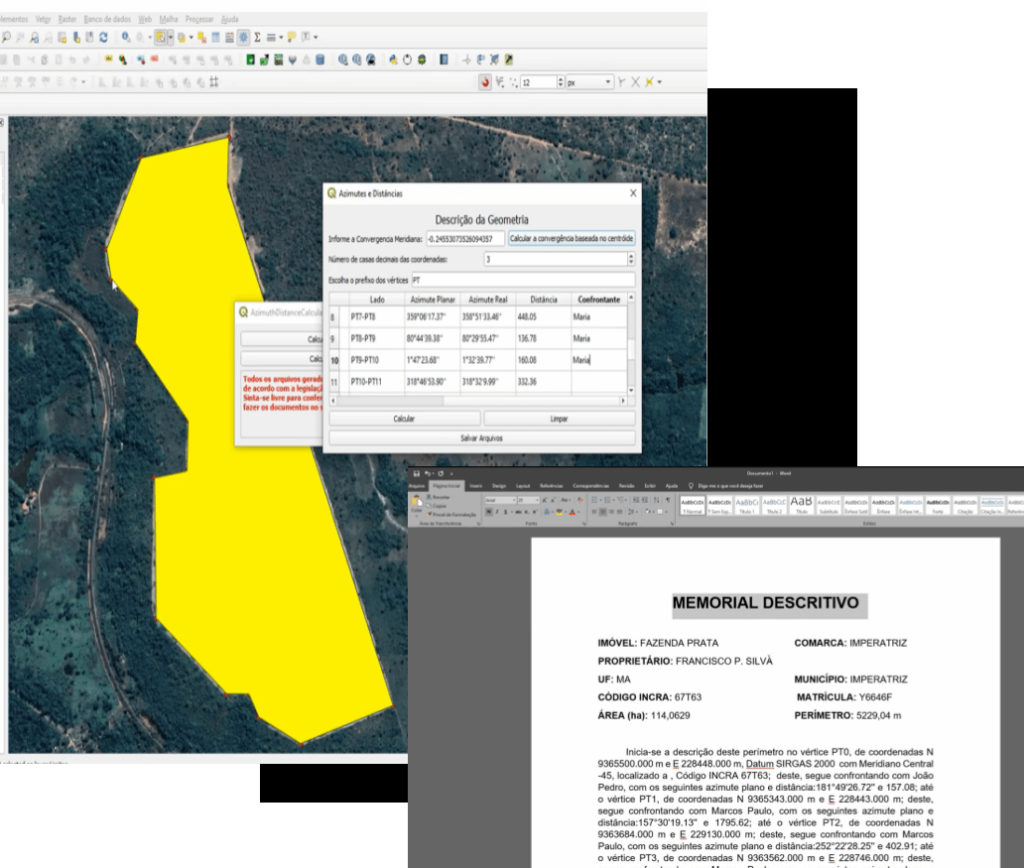Switch to the Layout tab in Word

click(x=523, y=485)
